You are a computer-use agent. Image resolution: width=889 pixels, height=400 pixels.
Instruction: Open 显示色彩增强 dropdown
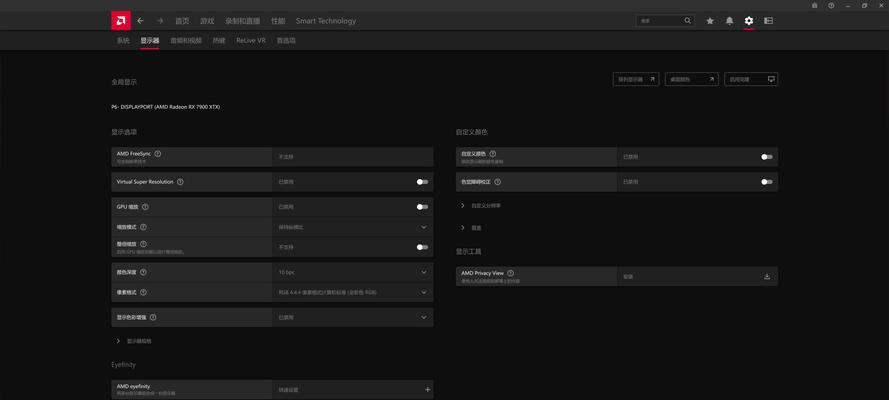(353, 317)
